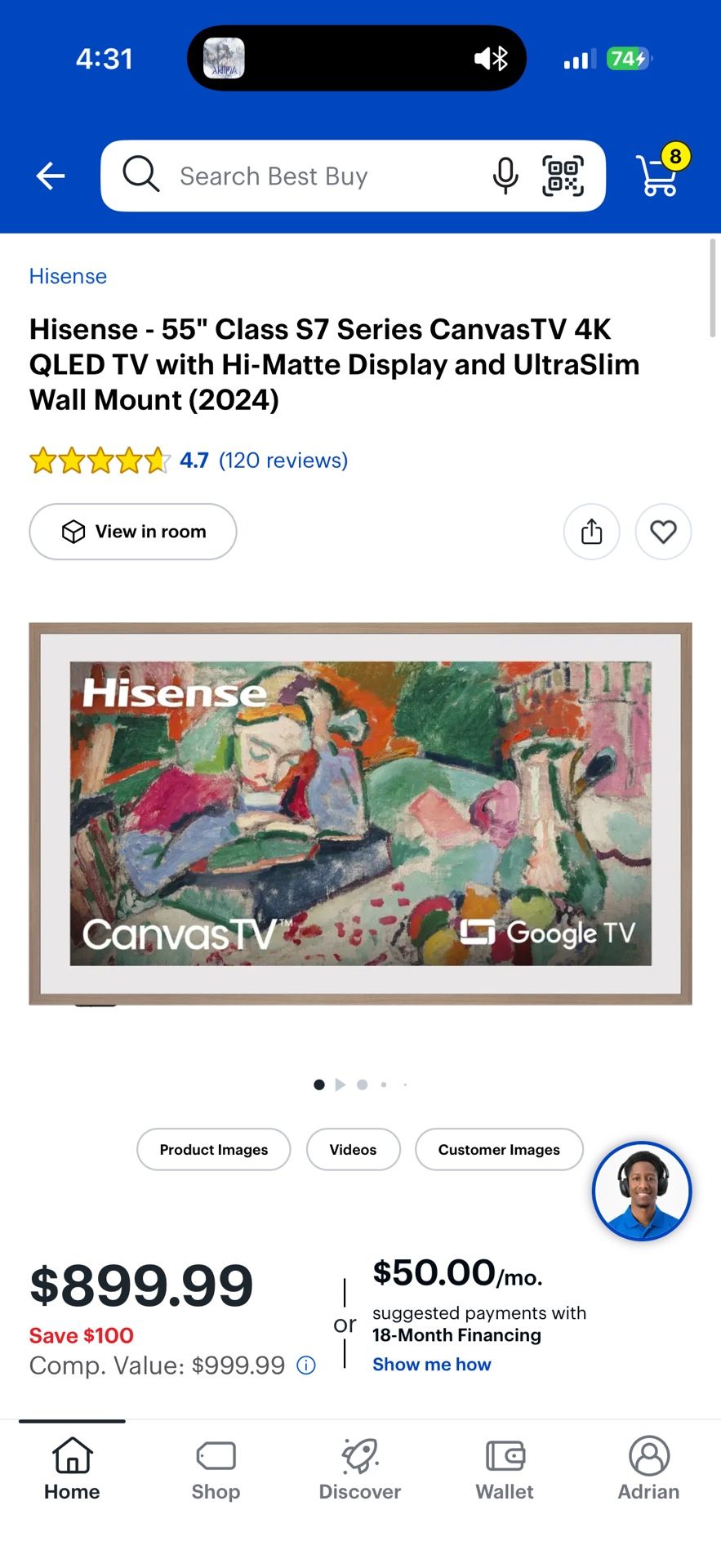Open live chat with the agent avatar

642,1191
